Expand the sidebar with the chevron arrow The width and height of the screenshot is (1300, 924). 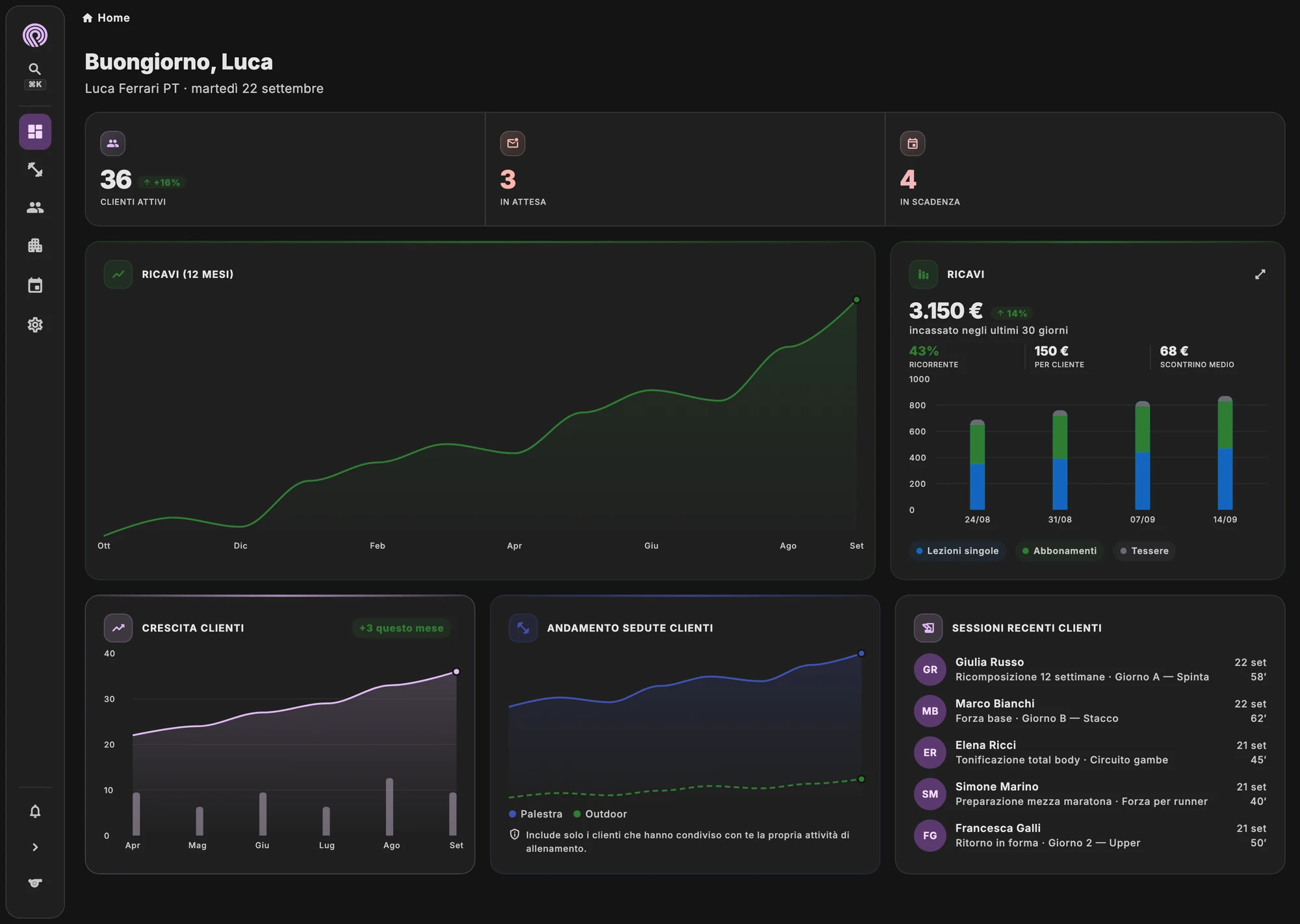35,847
